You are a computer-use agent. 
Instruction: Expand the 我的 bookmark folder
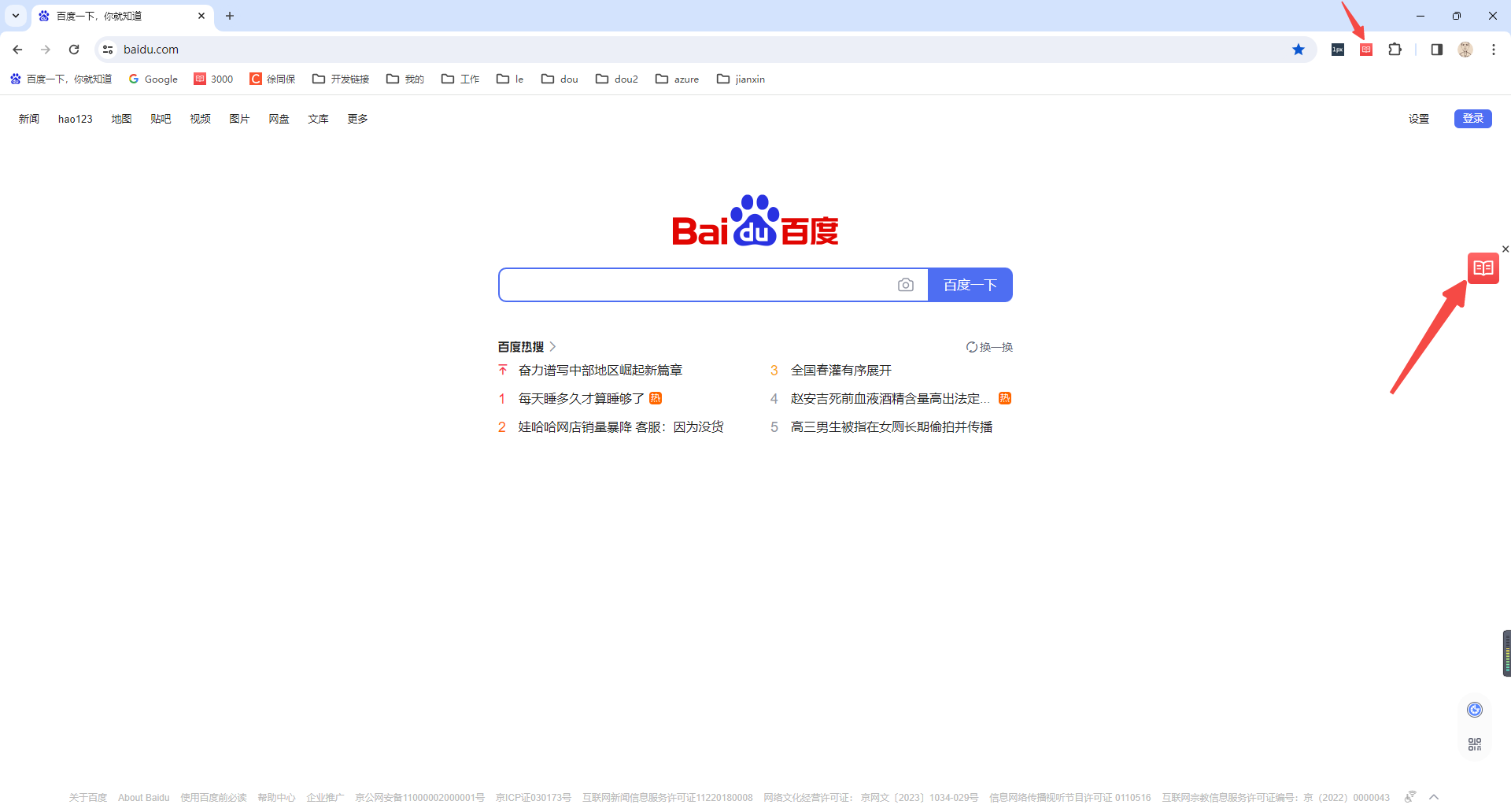[405, 79]
